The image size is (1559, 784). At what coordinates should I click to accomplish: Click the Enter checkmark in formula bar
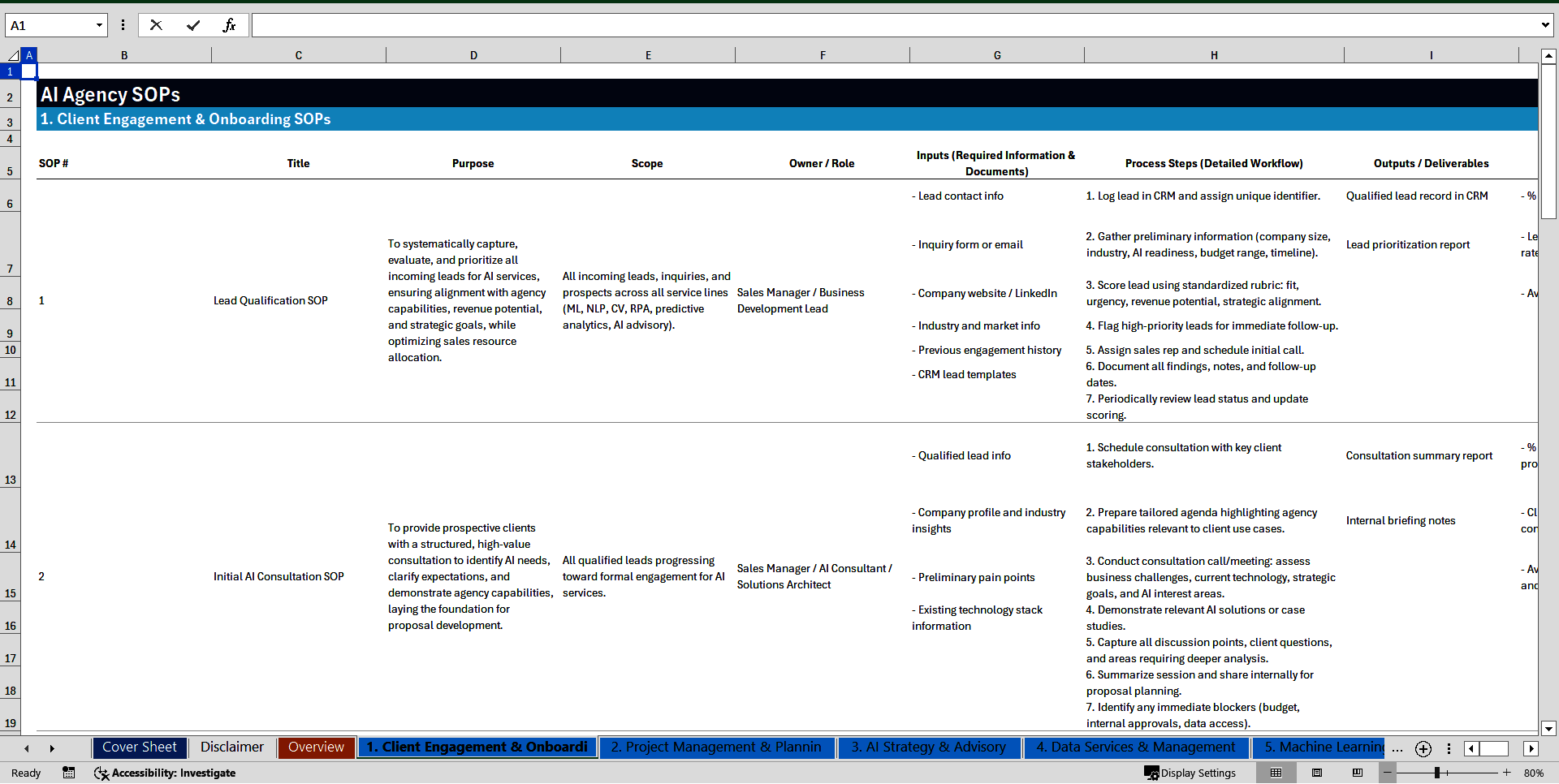coord(193,24)
